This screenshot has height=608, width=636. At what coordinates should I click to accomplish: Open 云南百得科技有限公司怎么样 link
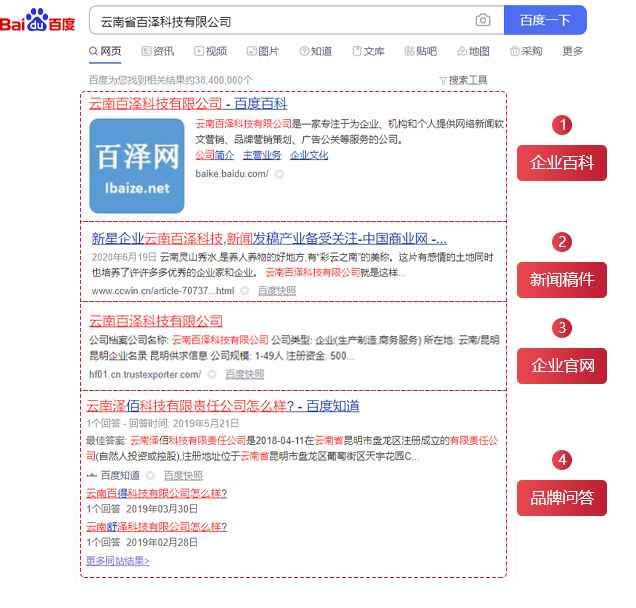pyautogui.click(x=157, y=494)
